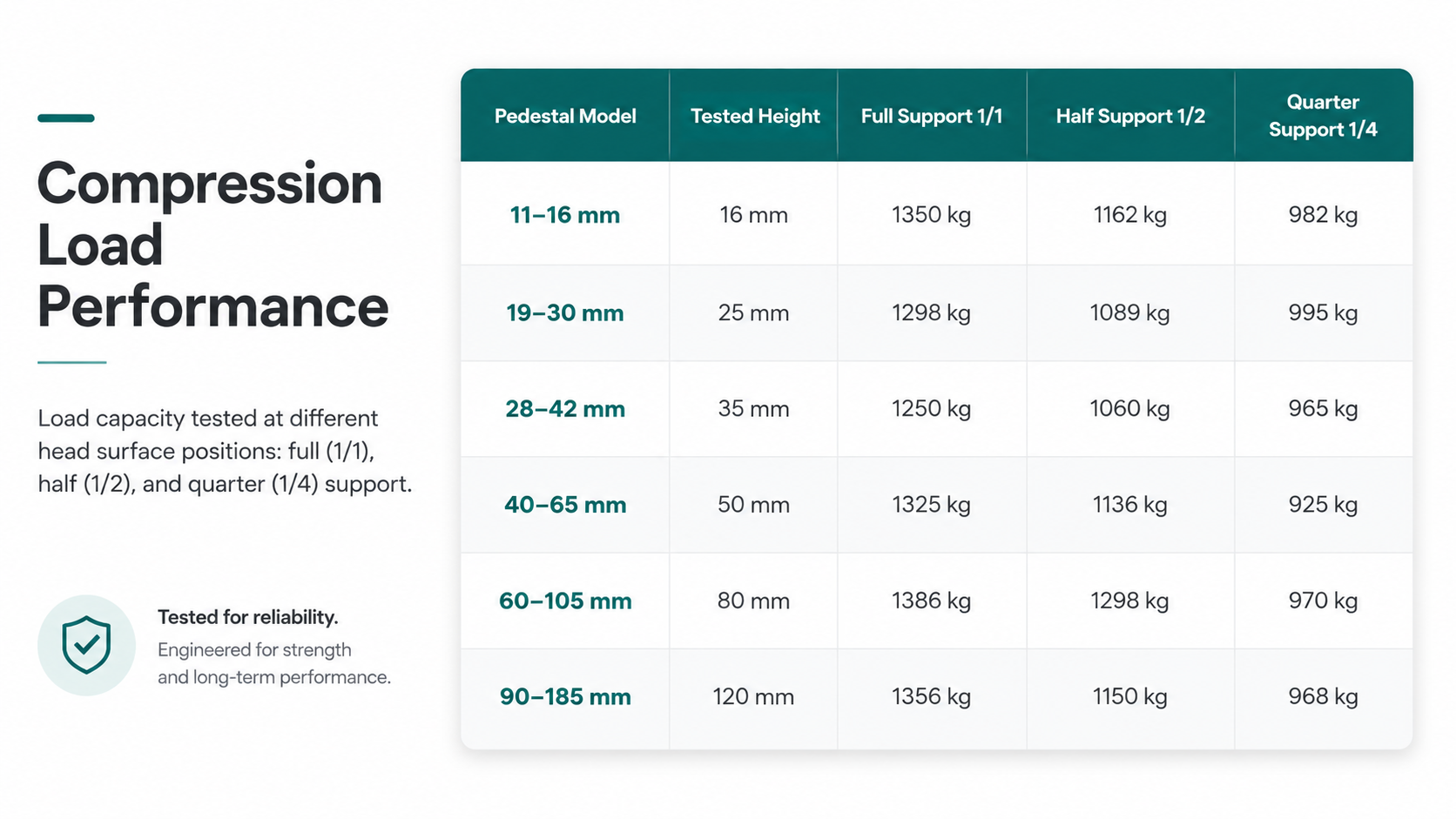Click the '80 mm' tested height cell
The image size is (1456, 819).
click(x=753, y=601)
